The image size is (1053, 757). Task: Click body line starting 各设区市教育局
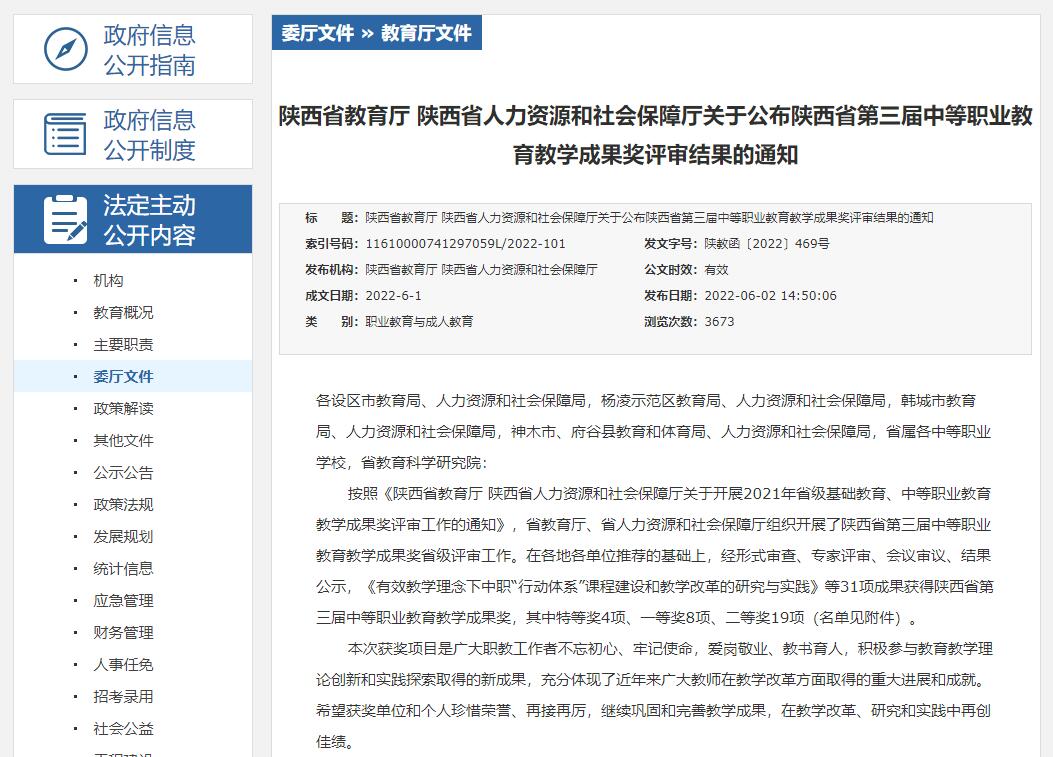click(646, 401)
